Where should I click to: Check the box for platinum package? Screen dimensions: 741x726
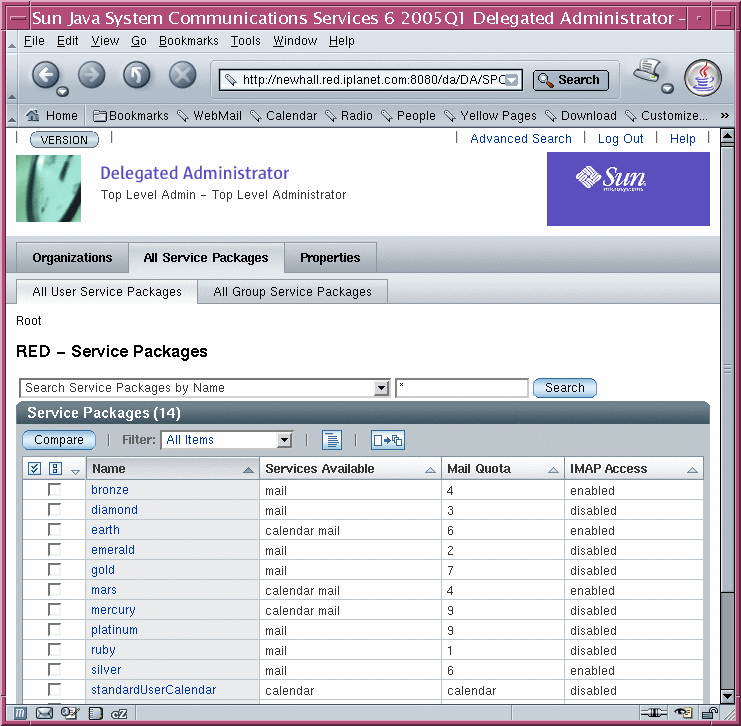[54, 630]
